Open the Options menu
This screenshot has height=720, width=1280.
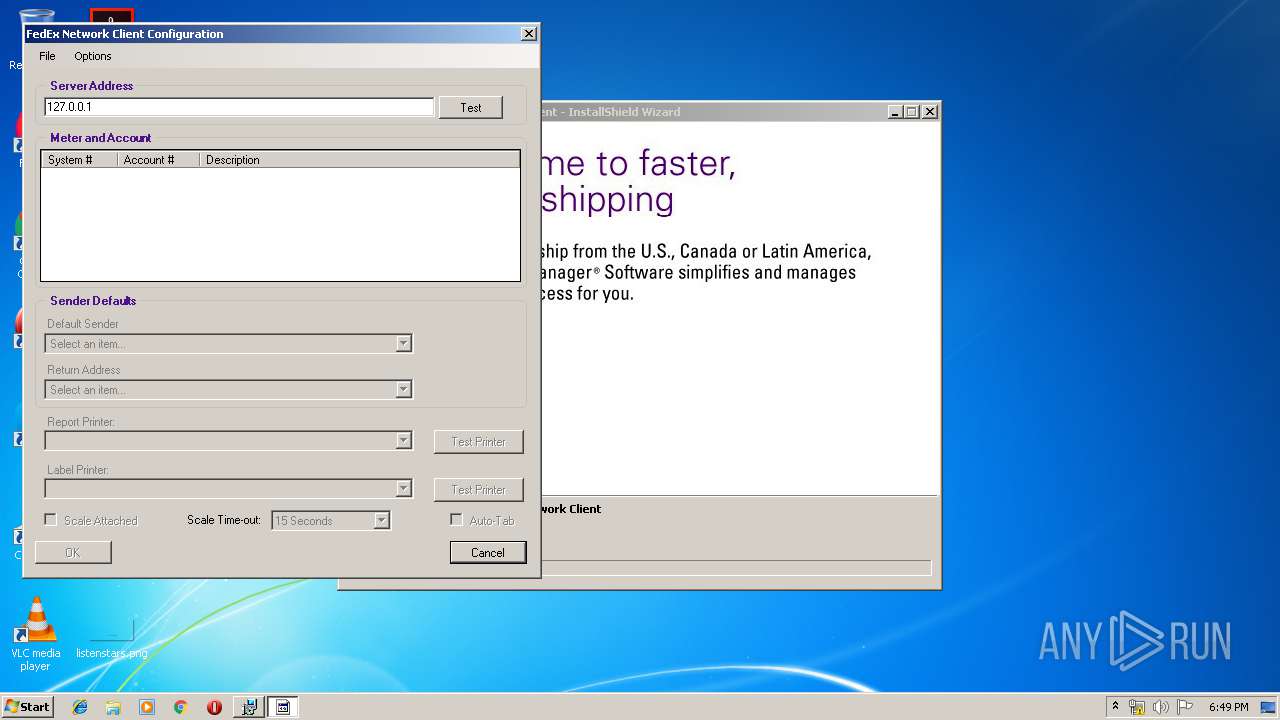pos(93,56)
